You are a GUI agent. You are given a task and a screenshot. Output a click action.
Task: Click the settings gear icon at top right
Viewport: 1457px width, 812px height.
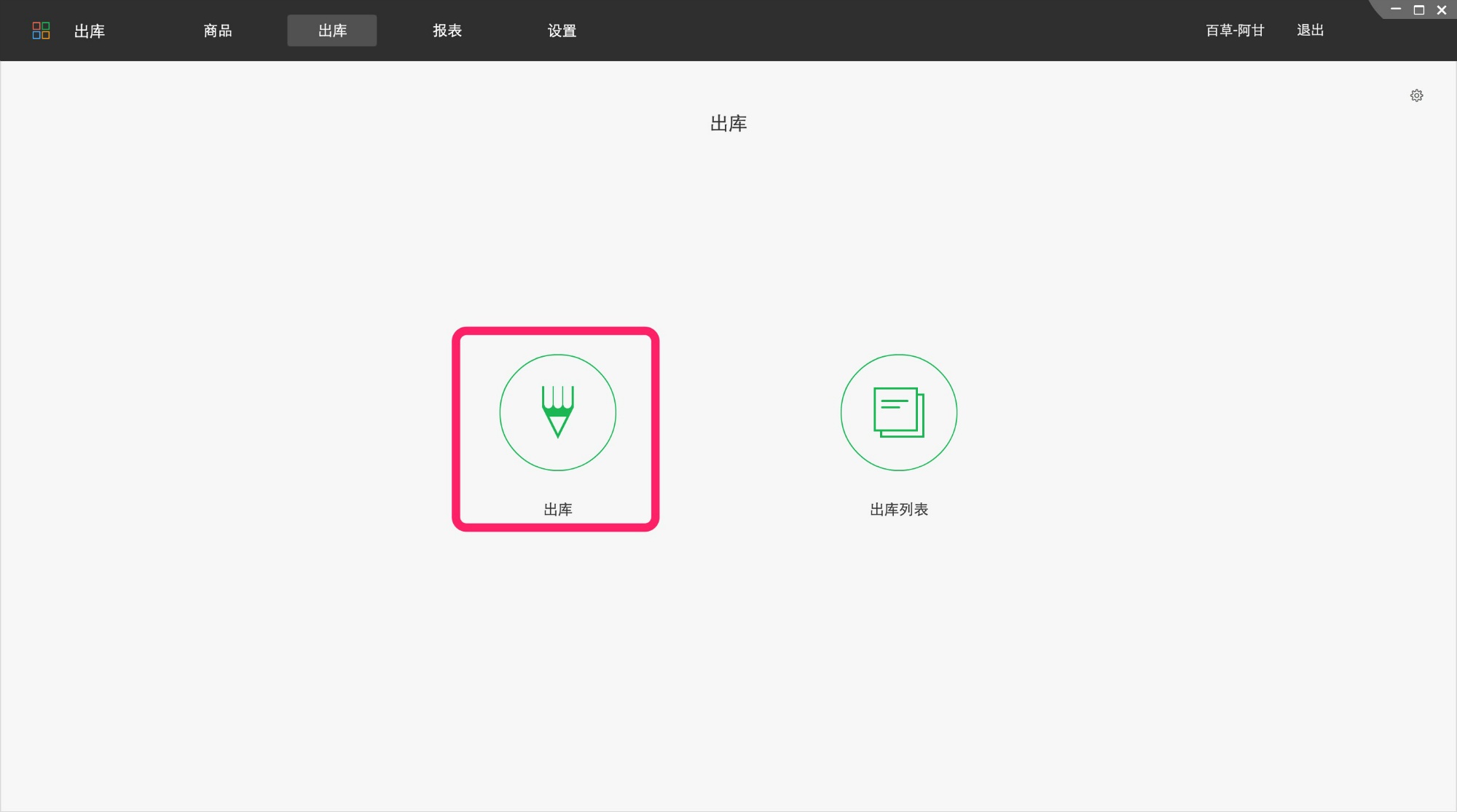[x=1416, y=95]
